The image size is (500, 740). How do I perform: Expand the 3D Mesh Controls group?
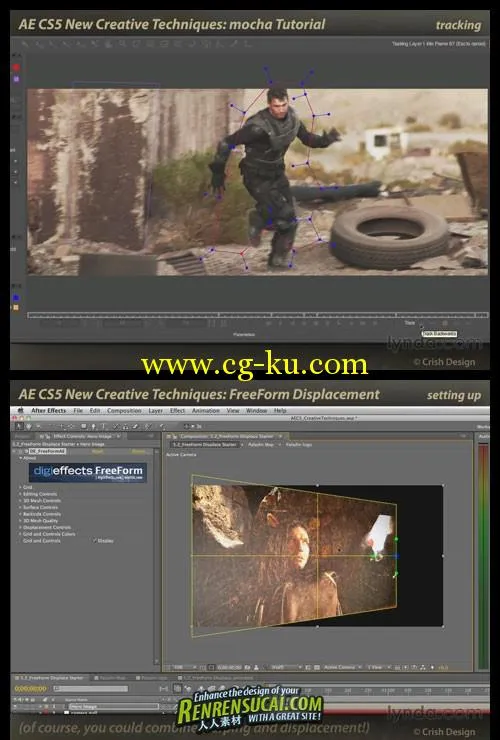coord(20,500)
